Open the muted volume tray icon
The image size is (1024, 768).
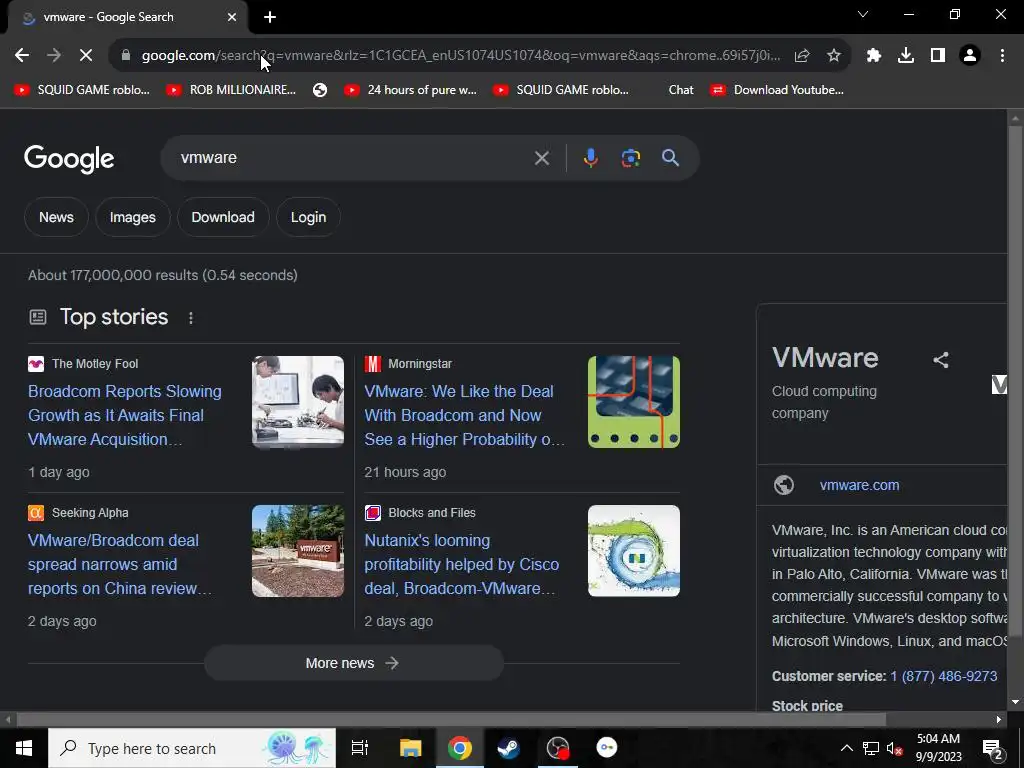point(895,748)
